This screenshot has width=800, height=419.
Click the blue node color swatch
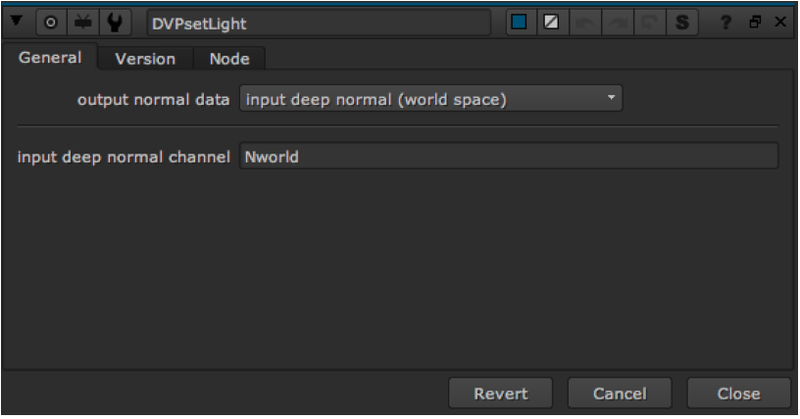519,22
